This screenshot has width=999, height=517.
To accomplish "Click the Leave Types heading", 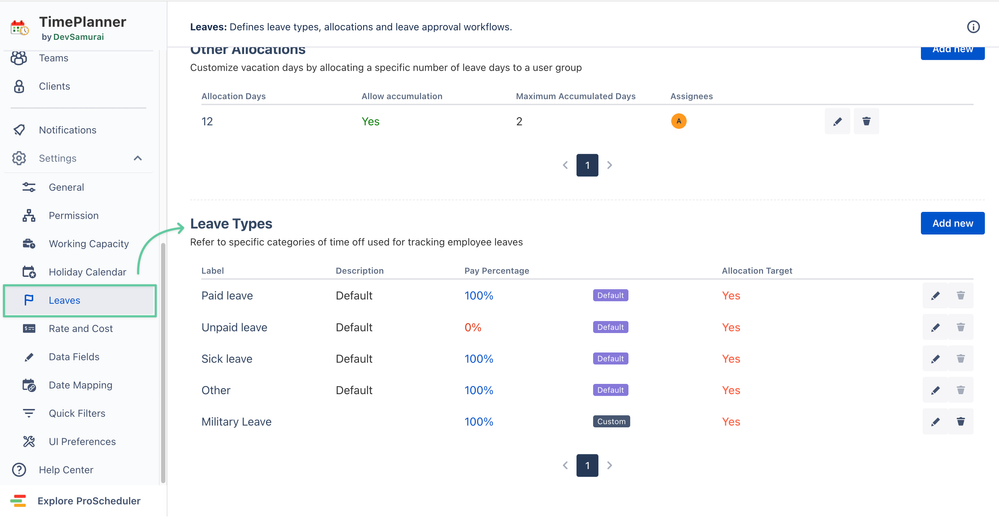I will pos(231,224).
